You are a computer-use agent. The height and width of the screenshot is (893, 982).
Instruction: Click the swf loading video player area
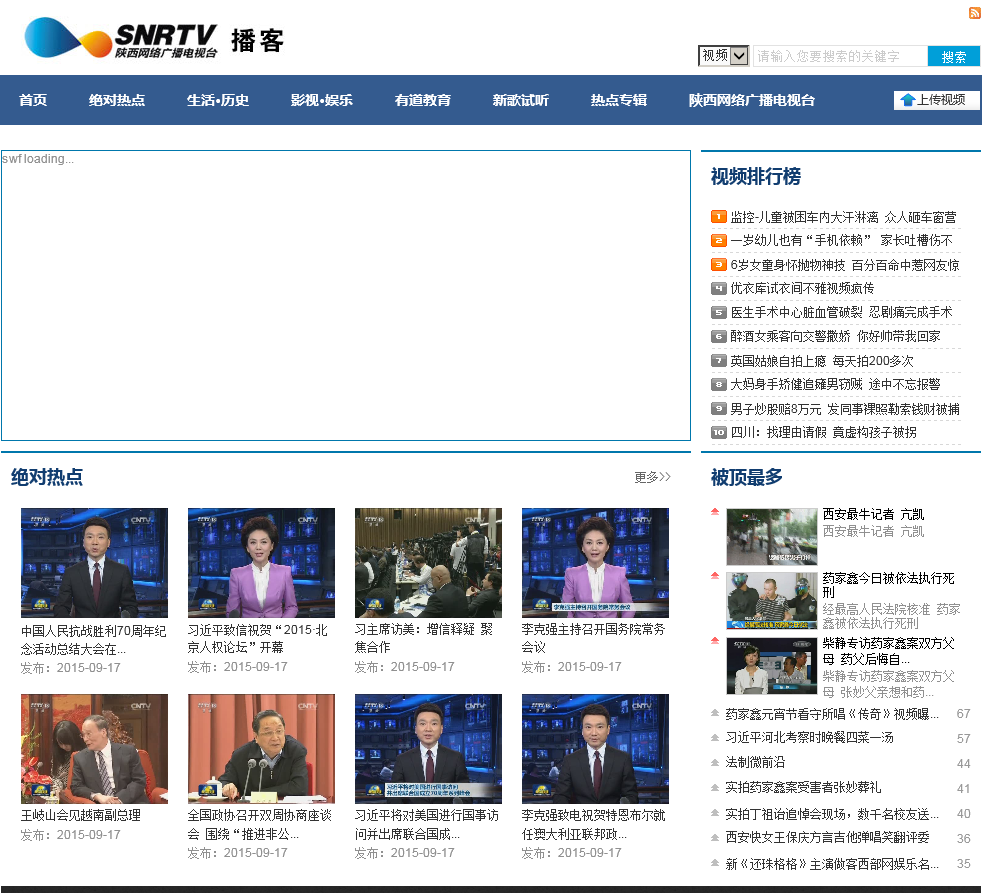coord(345,295)
